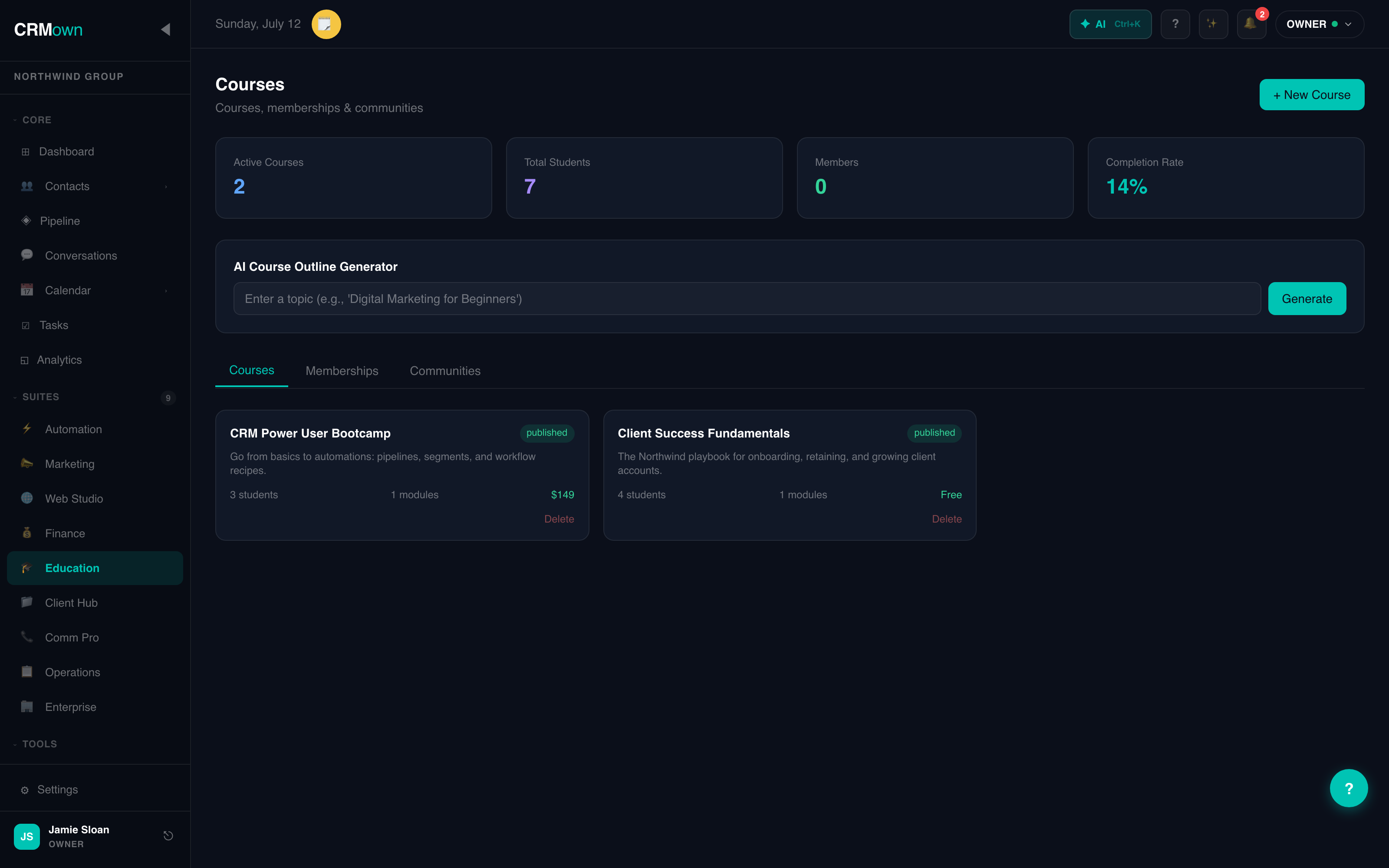Click the Conversations speech bubble icon

tap(27, 255)
